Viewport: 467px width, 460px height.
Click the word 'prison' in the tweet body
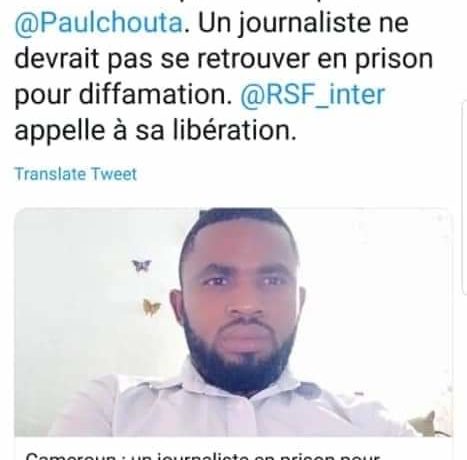coord(394,59)
